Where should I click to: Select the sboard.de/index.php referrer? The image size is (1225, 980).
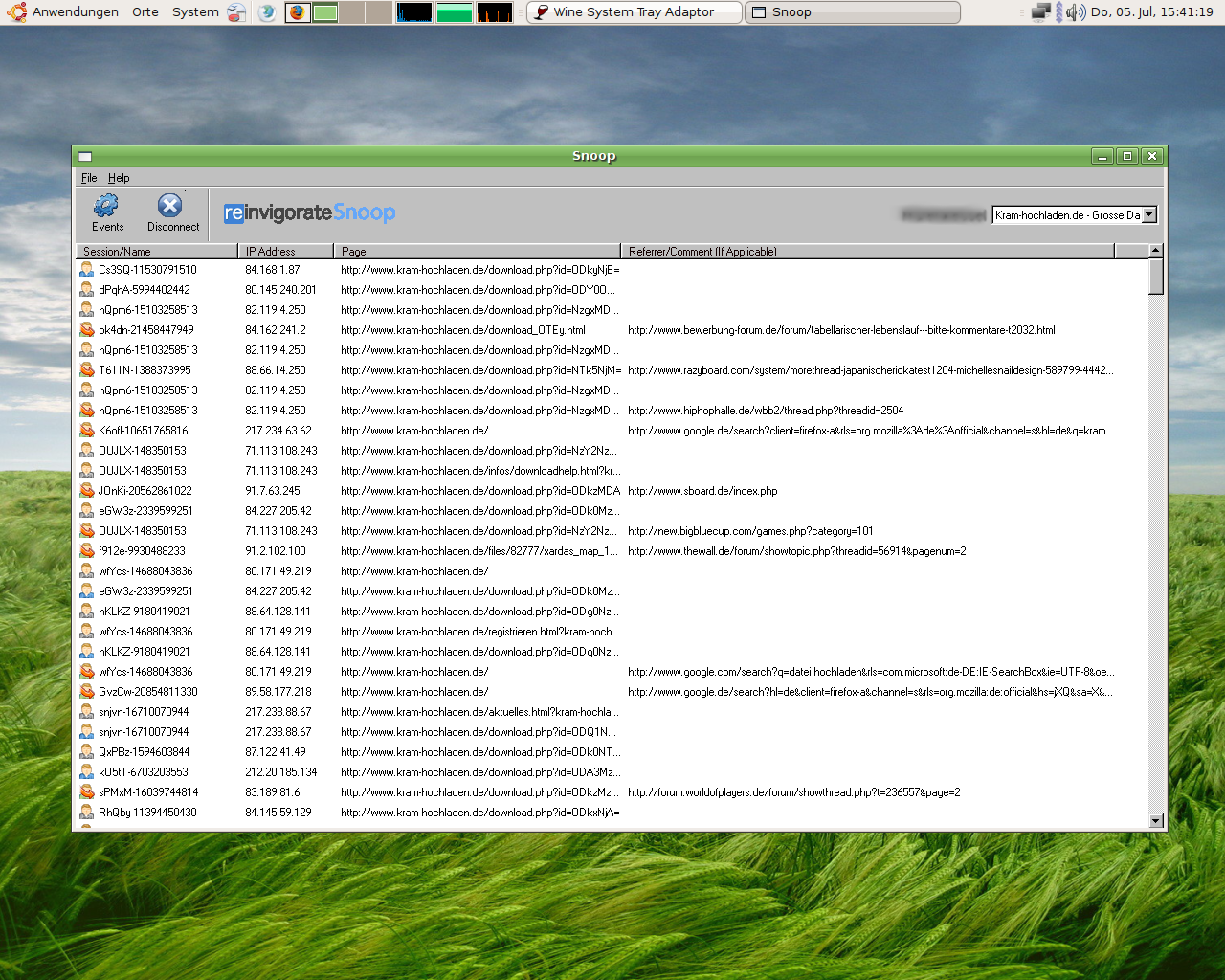tap(702, 491)
